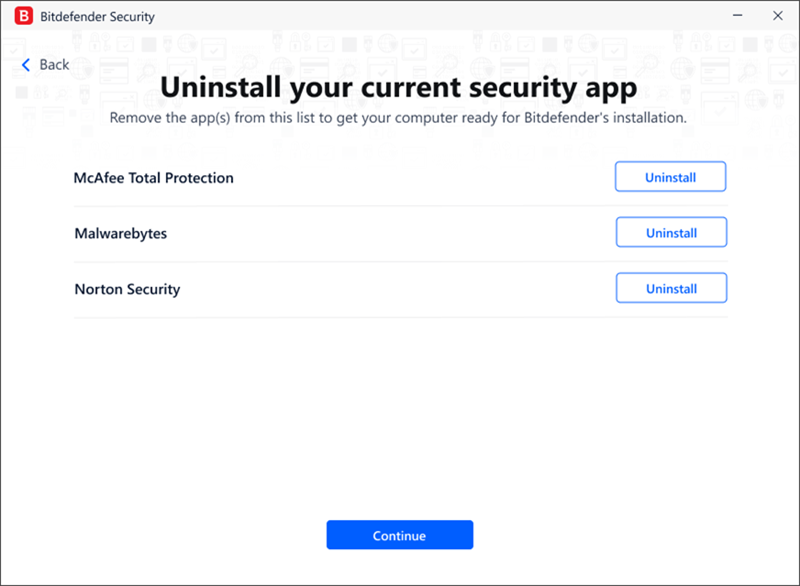The image size is (800, 586).
Task: Click the Bitdefender Security window title text
Action: click(x=97, y=17)
